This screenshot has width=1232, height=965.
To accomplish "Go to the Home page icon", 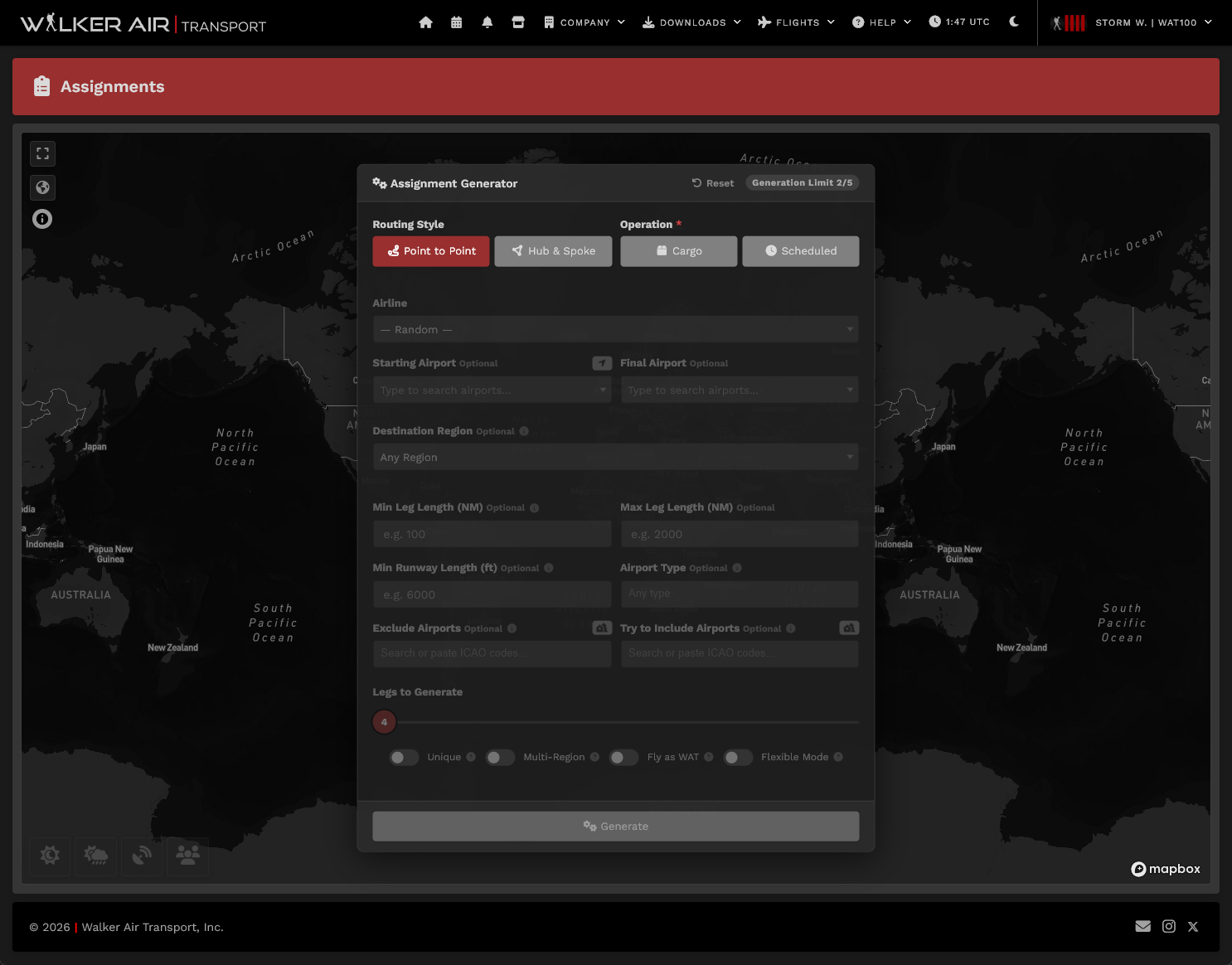I will [x=426, y=22].
